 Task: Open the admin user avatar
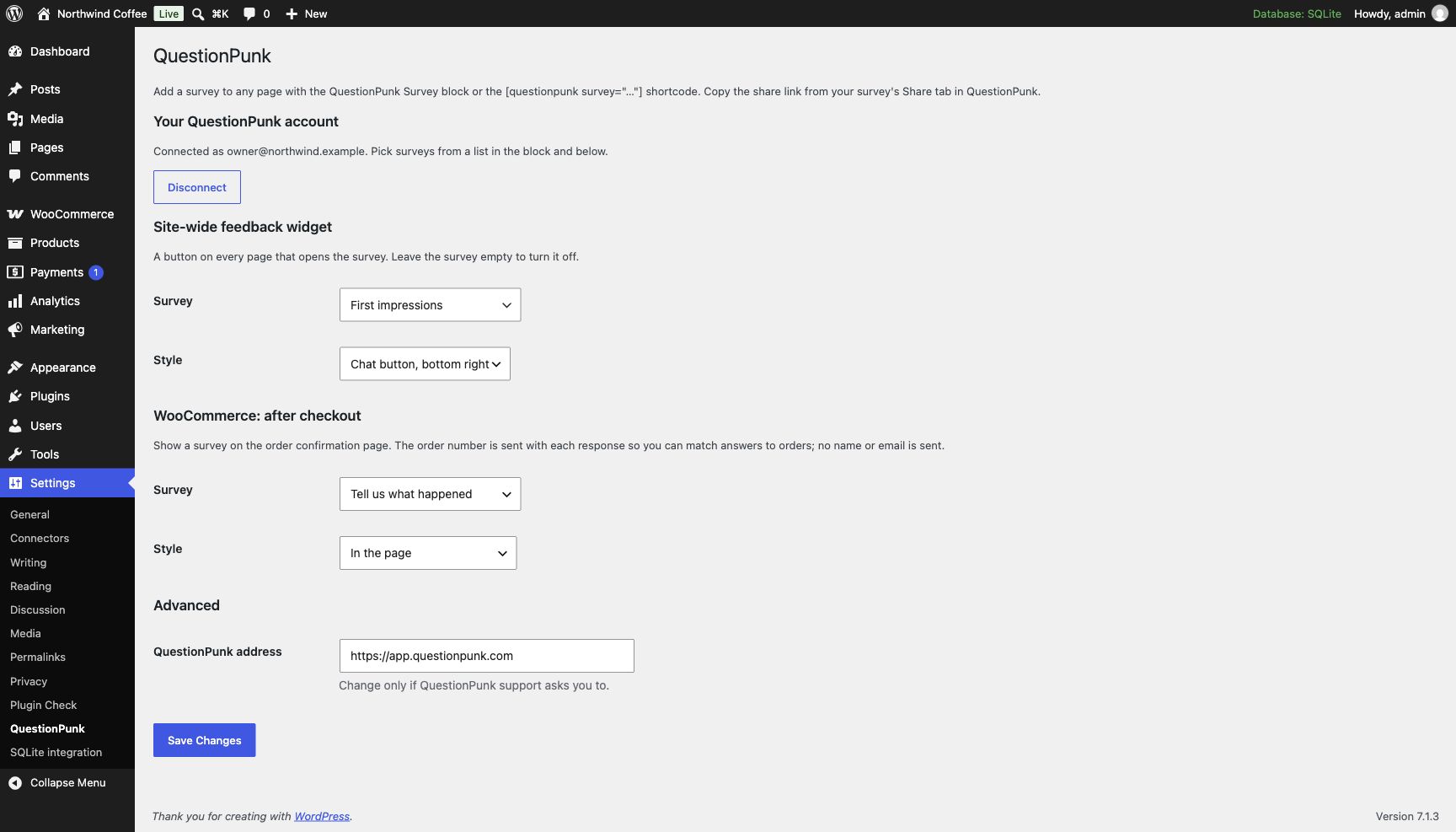point(1440,13)
